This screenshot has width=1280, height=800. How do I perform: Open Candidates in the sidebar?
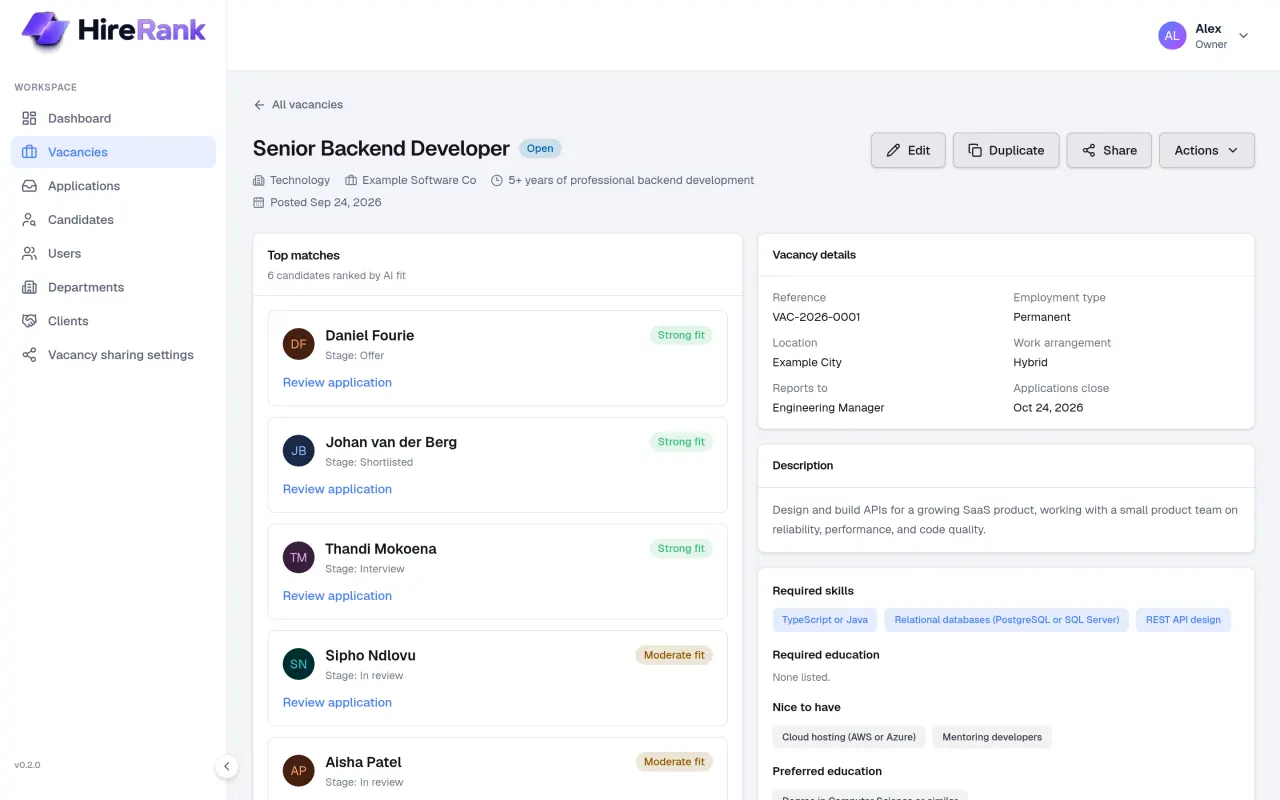[113, 220]
